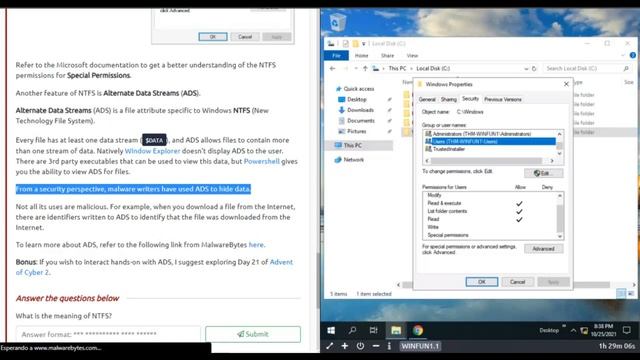
Task: Open the Powershell link in article
Action: tap(262, 161)
